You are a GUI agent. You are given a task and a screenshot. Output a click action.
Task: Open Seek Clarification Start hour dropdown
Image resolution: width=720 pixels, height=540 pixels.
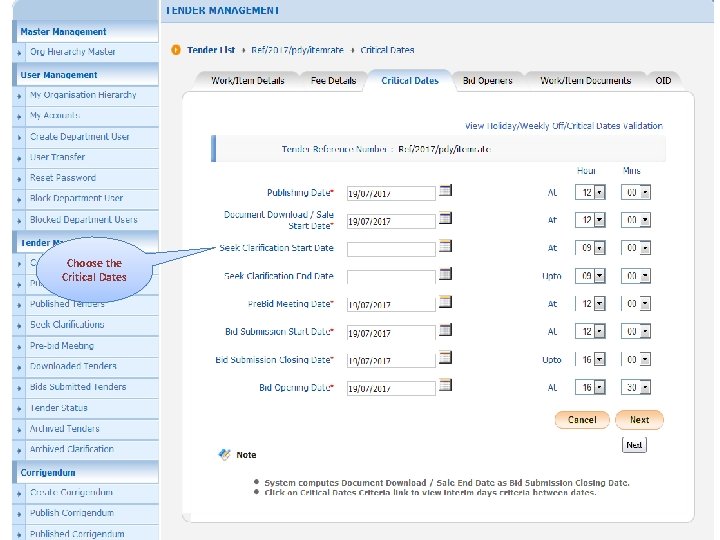coord(599,248)
